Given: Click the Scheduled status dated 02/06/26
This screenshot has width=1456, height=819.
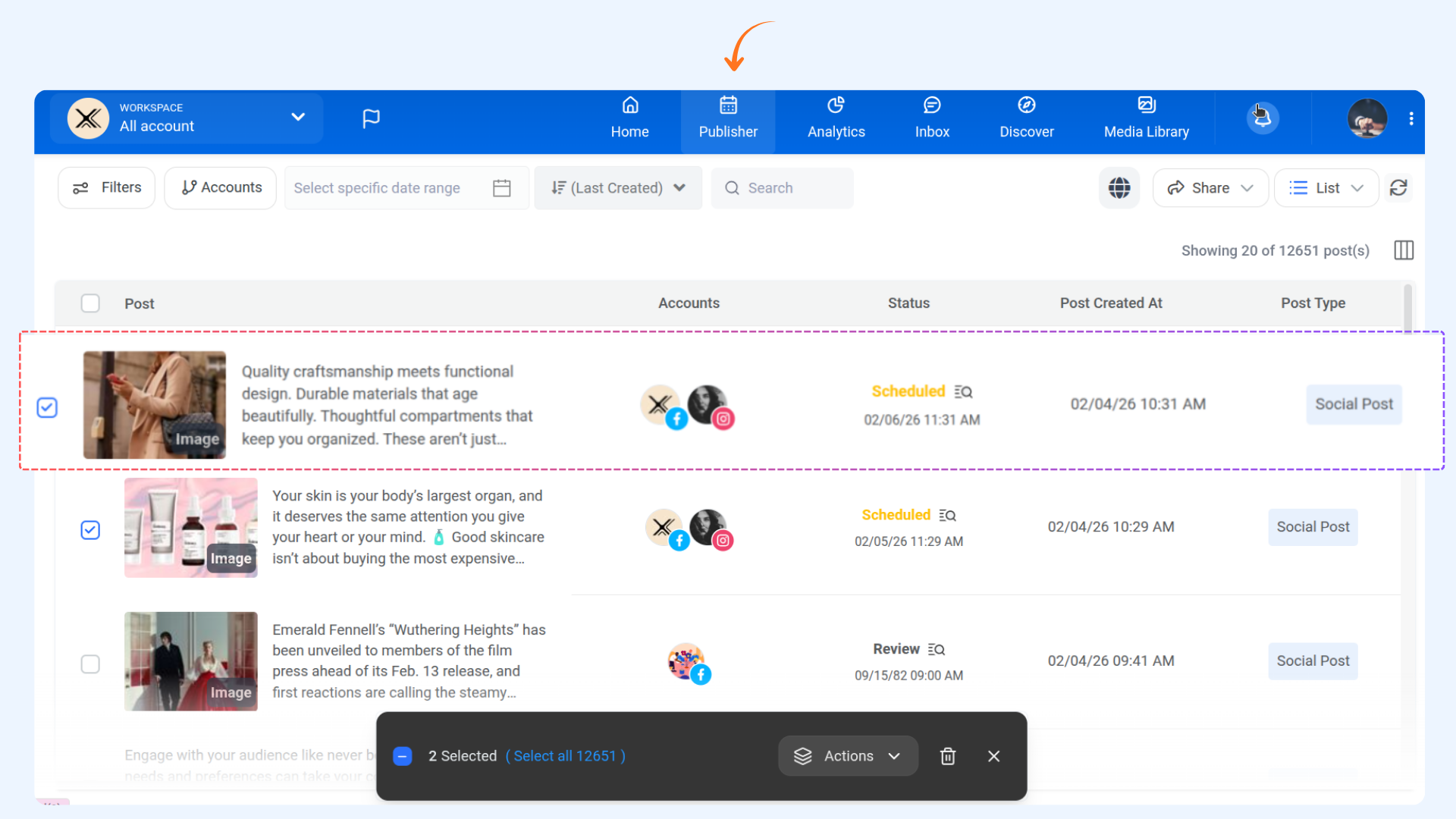Looking at the screenshot, I should [908, 391].
